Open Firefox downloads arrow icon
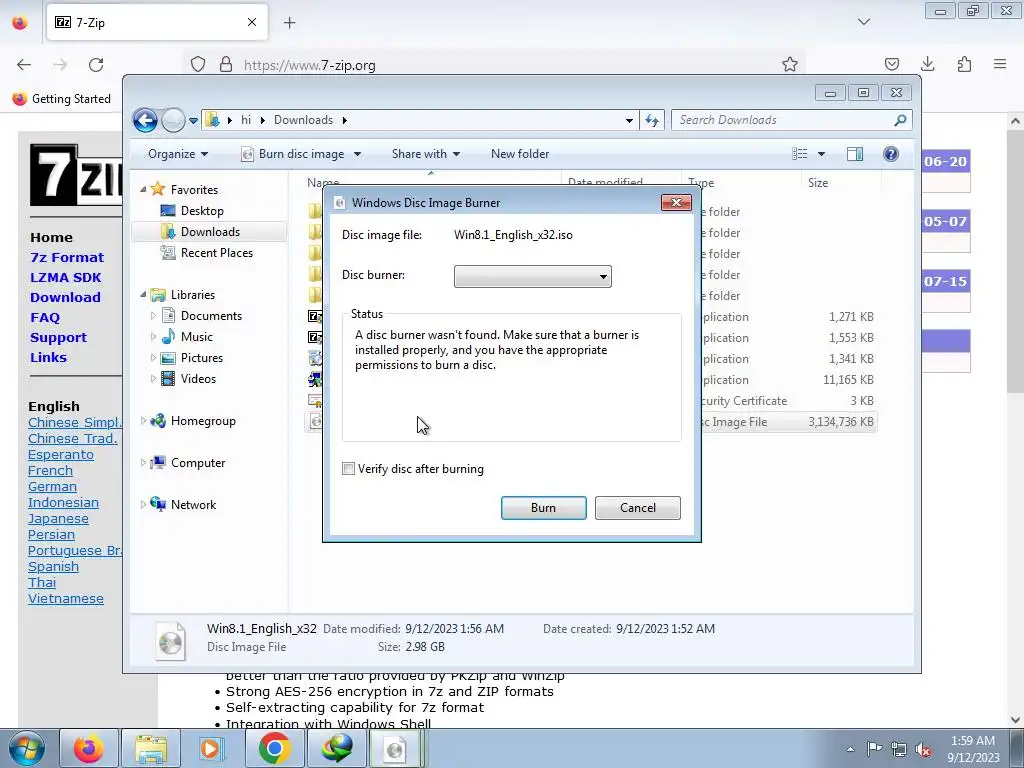The image size is (1024, 768). pos(927,64)
